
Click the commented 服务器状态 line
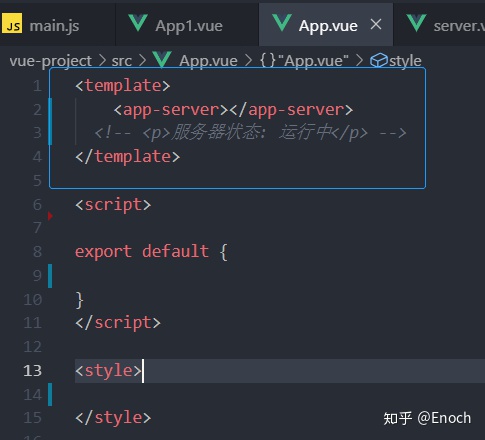251,133
